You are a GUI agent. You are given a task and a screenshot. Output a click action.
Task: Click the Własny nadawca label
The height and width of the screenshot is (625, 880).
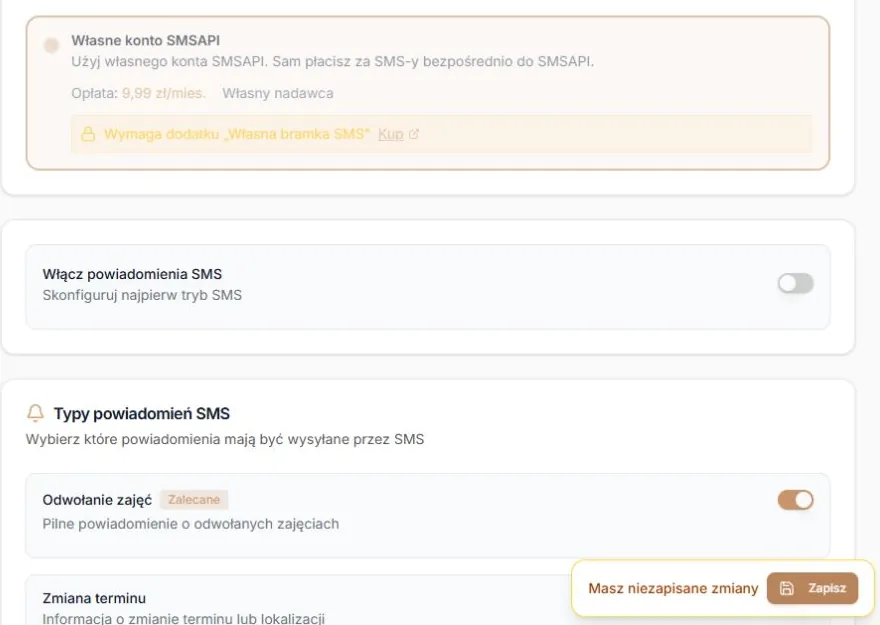coord(278,93)
